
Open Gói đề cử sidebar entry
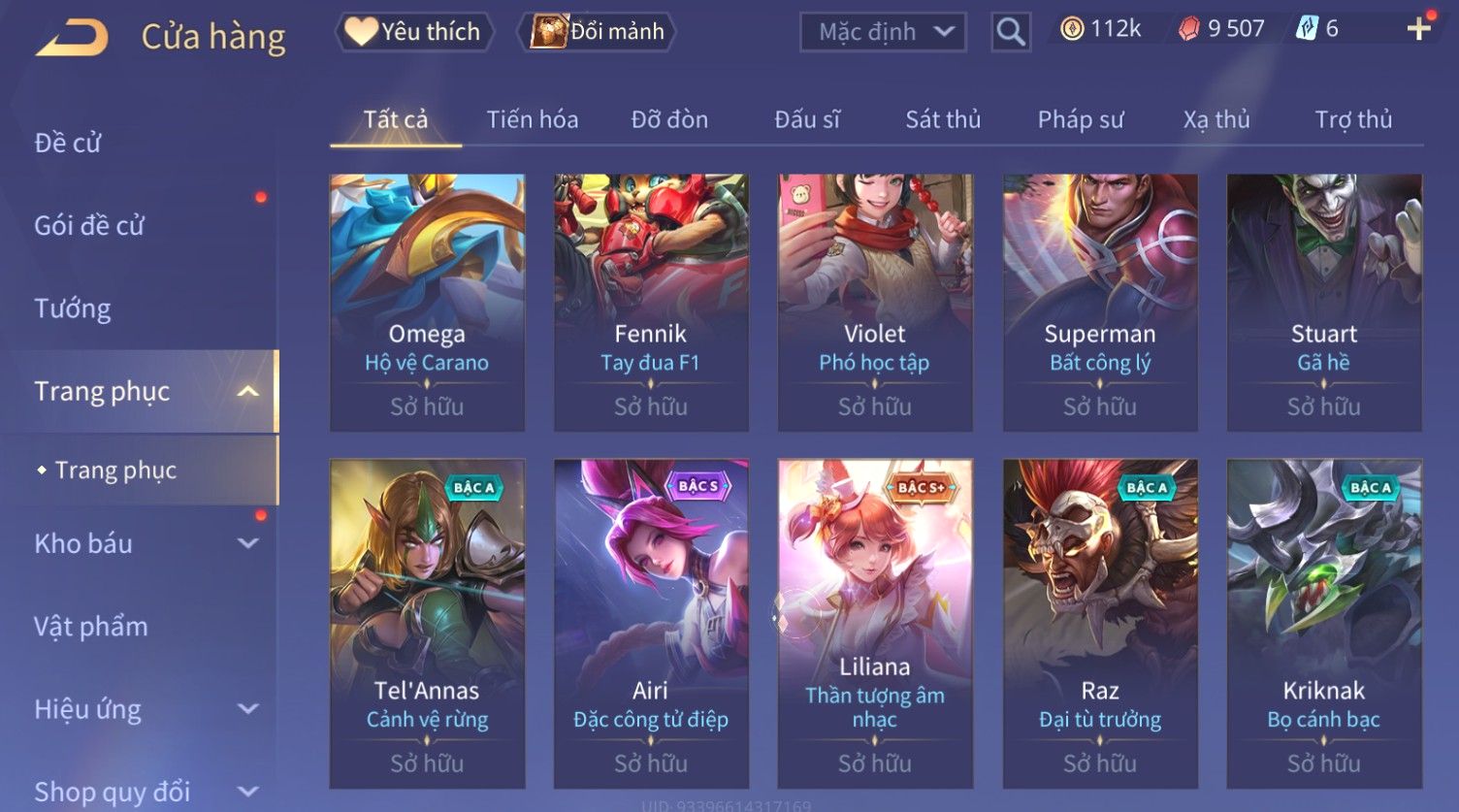click(x=89, y=226)
